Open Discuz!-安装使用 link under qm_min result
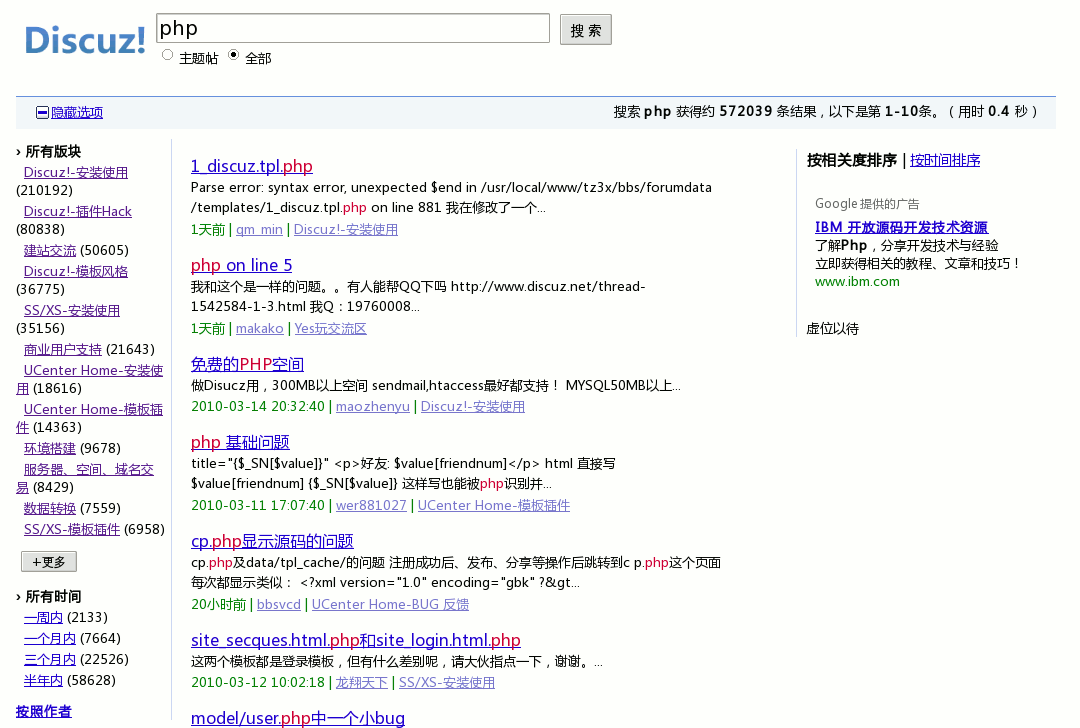1080x728 pixels. tap(346, 229)
